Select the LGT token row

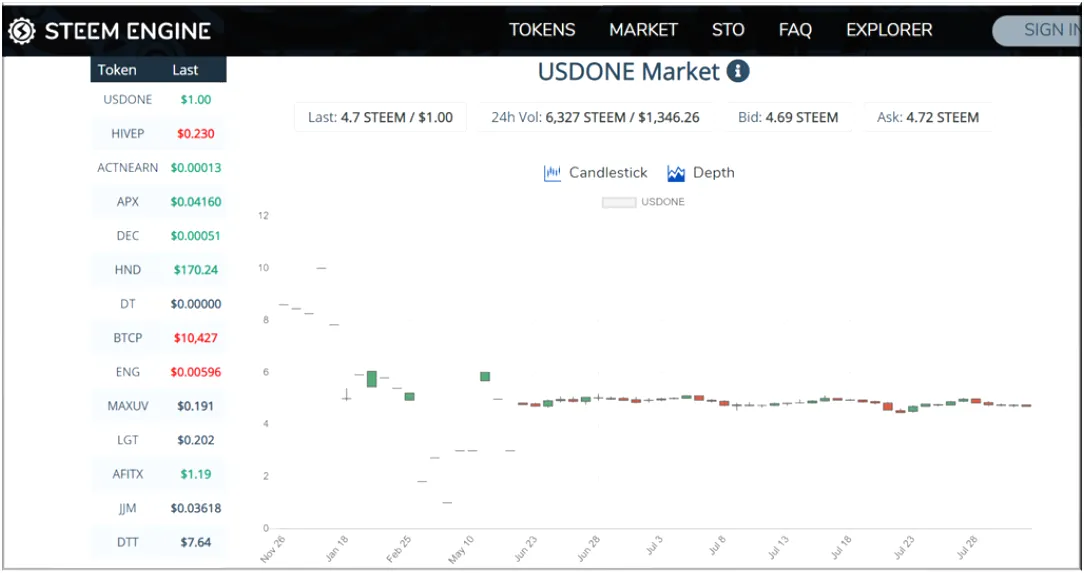158,440
